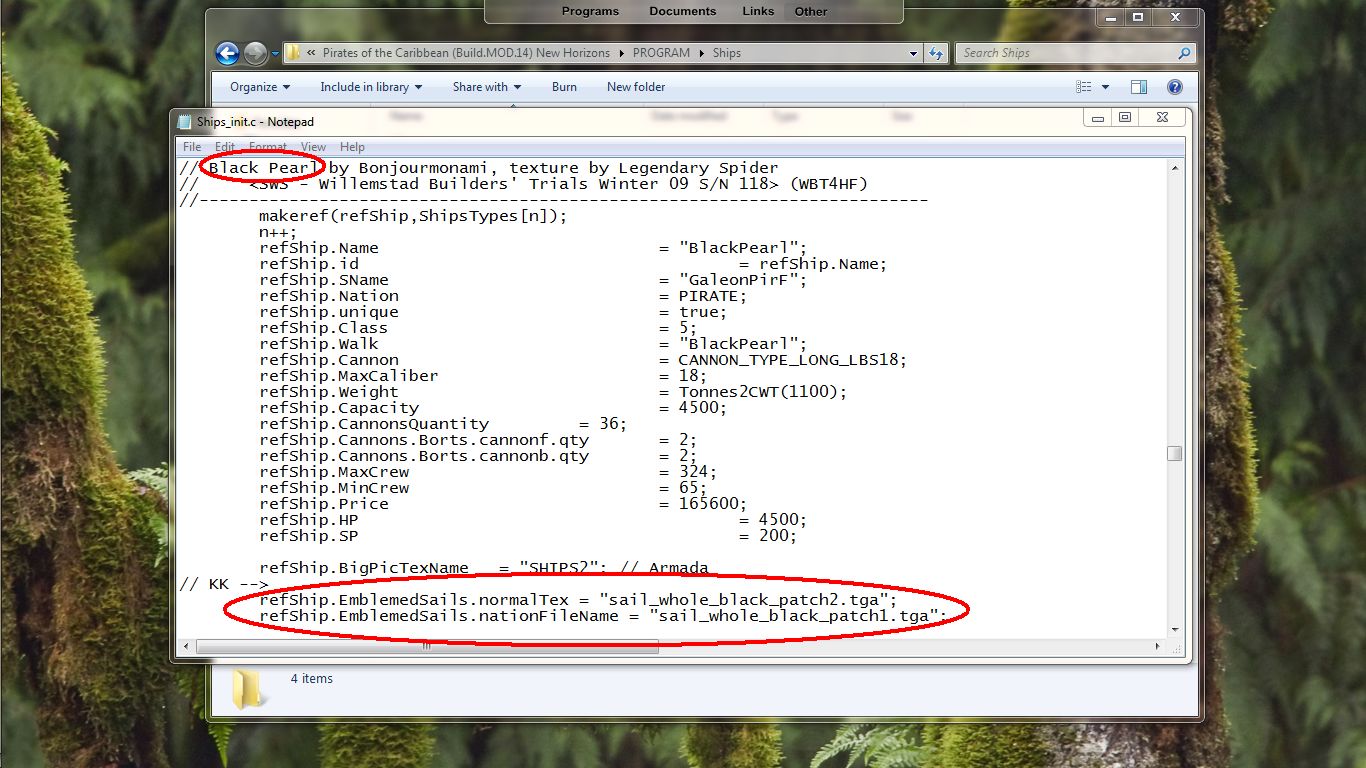Screen dimensions: 1366x768
Task: Open the Notepad Edit menu
Action: (224, 147)
